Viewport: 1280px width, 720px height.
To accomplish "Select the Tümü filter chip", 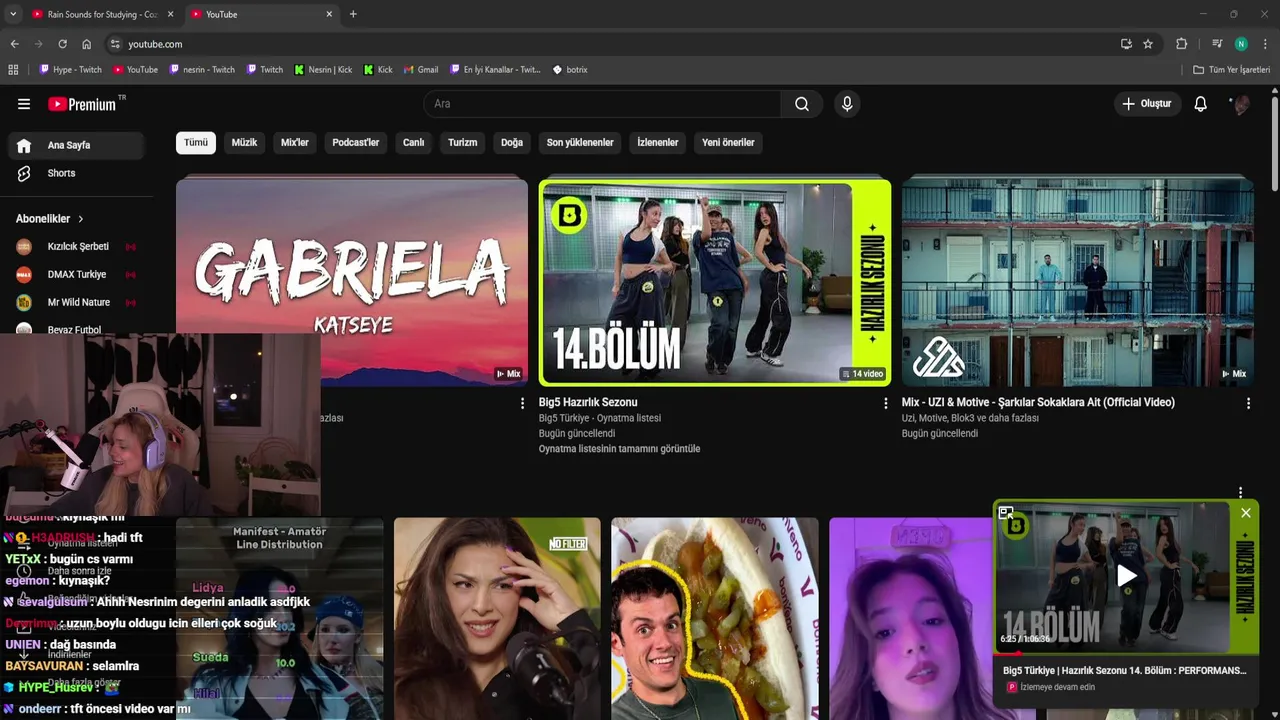I will (196, 142).
